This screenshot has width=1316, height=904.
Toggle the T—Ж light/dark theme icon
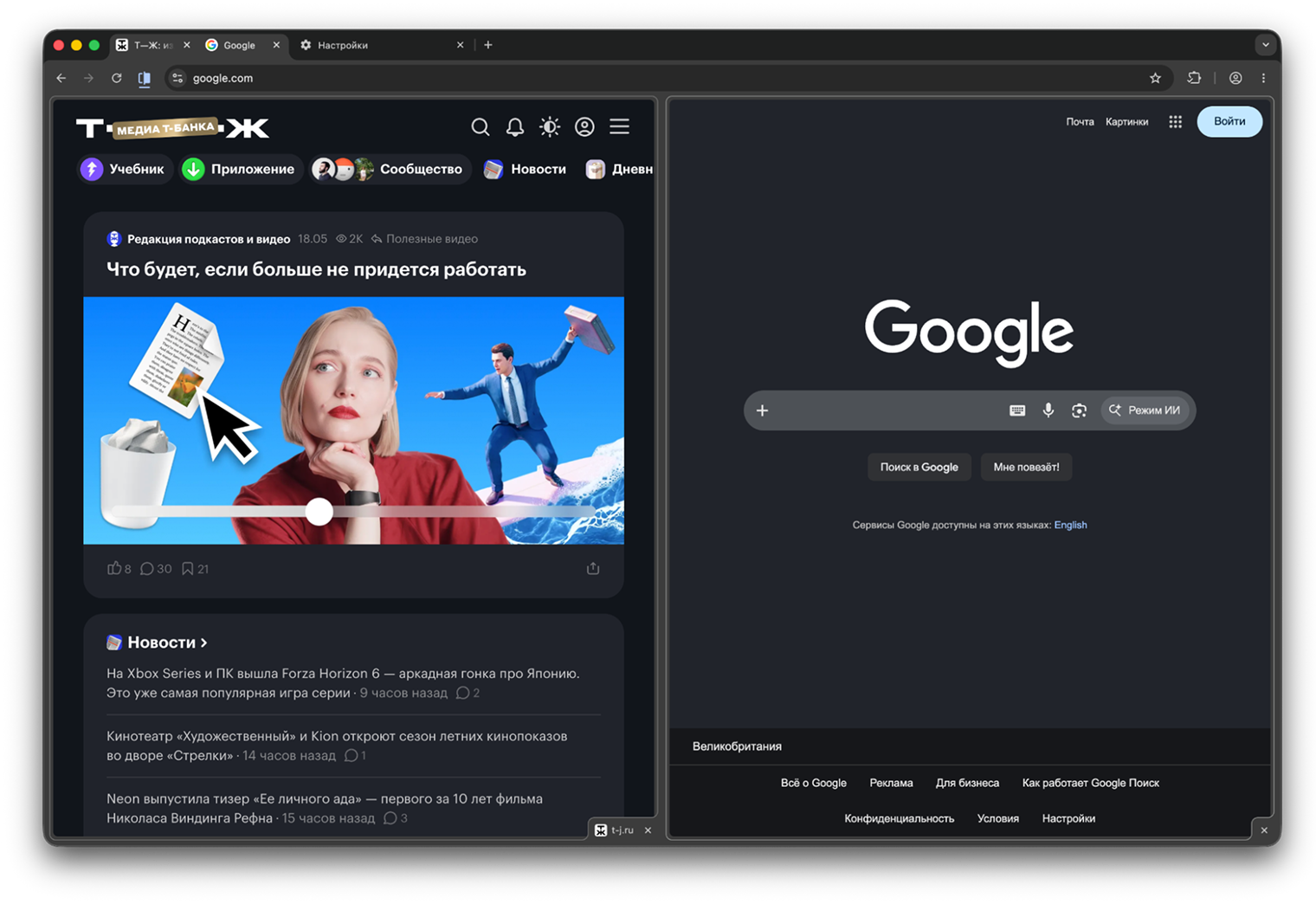click(550, 127)
